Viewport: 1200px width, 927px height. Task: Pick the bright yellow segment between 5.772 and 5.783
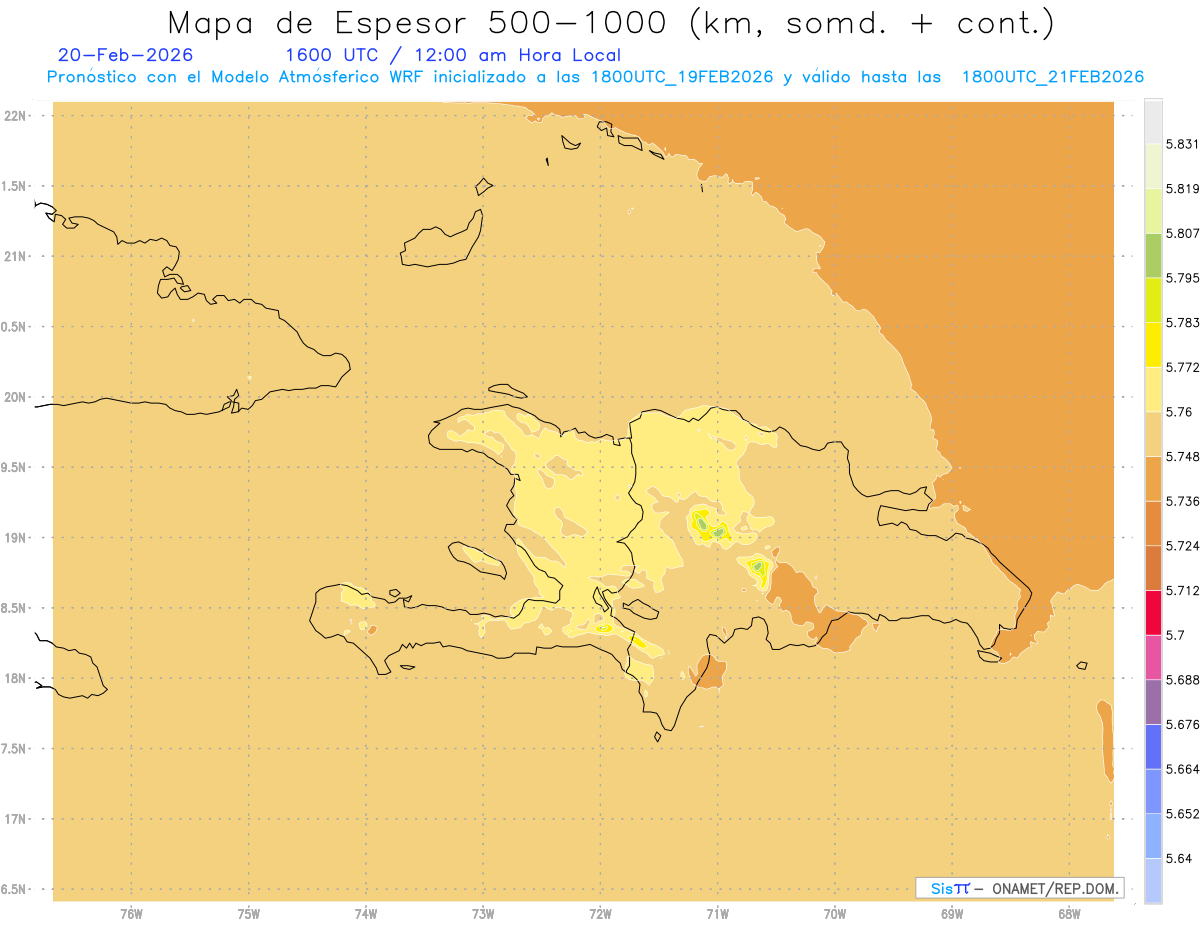pyautogui.click(x=1153, y=345)
